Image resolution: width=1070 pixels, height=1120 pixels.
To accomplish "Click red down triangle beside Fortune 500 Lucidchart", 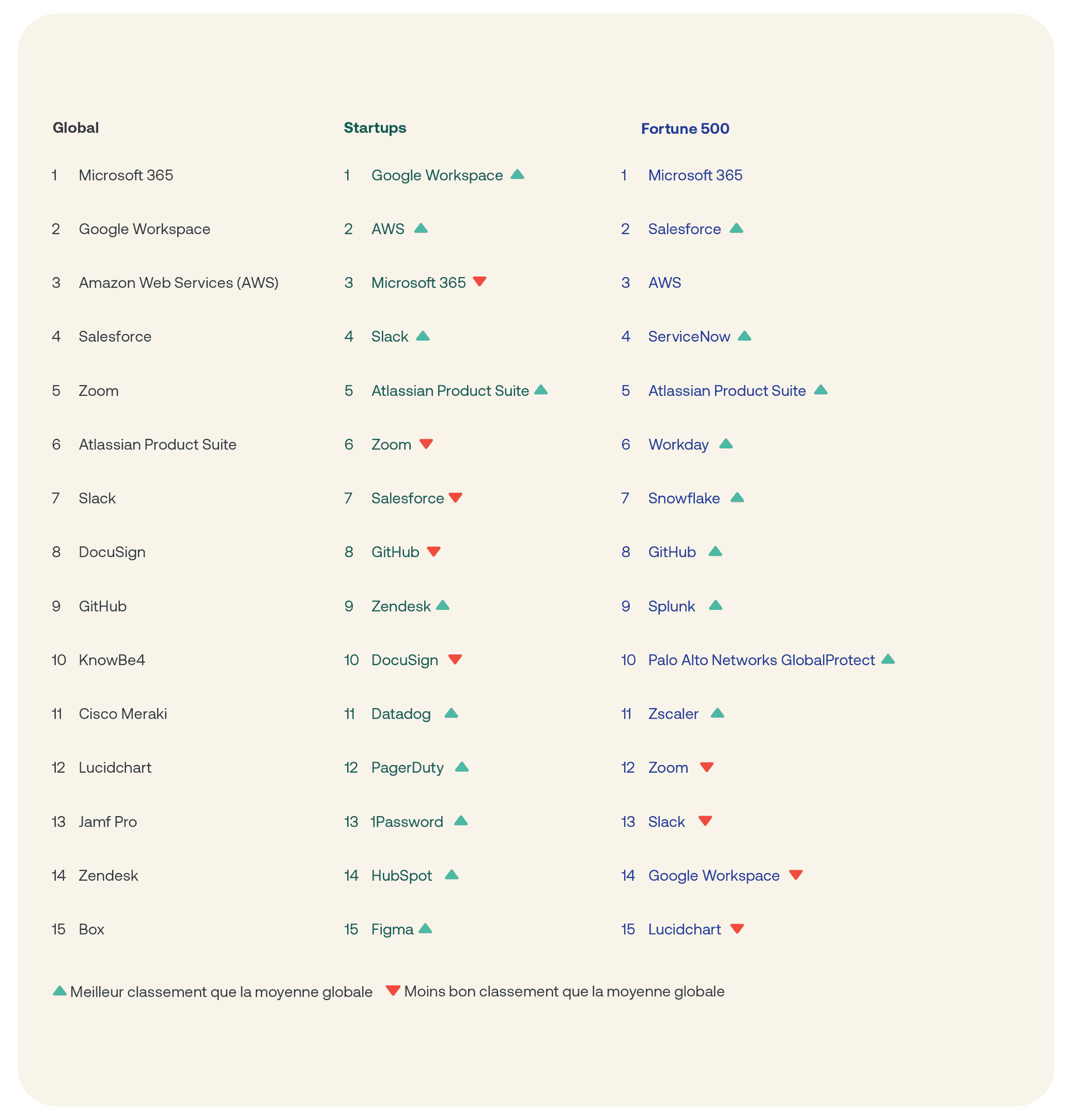I will (x=737, y=928).
